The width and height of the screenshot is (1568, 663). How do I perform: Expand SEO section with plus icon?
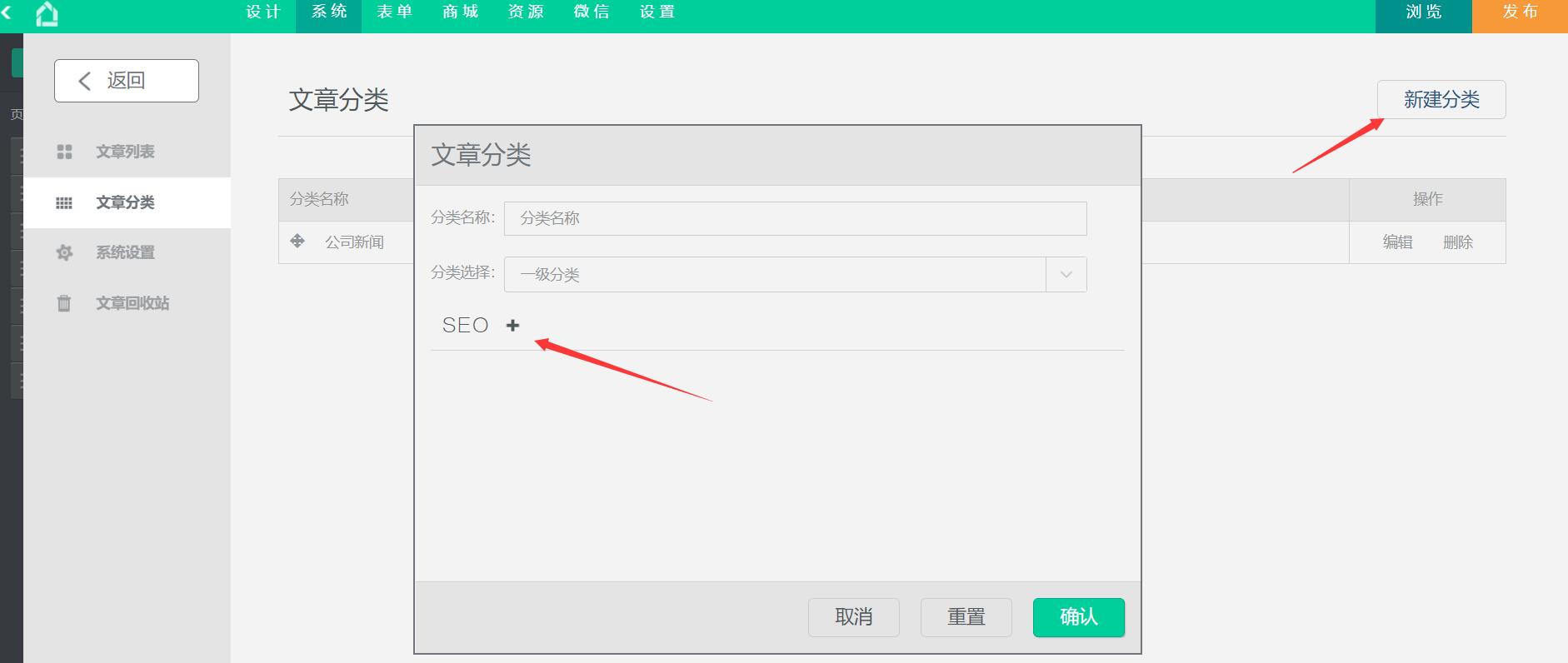[513, 326]
